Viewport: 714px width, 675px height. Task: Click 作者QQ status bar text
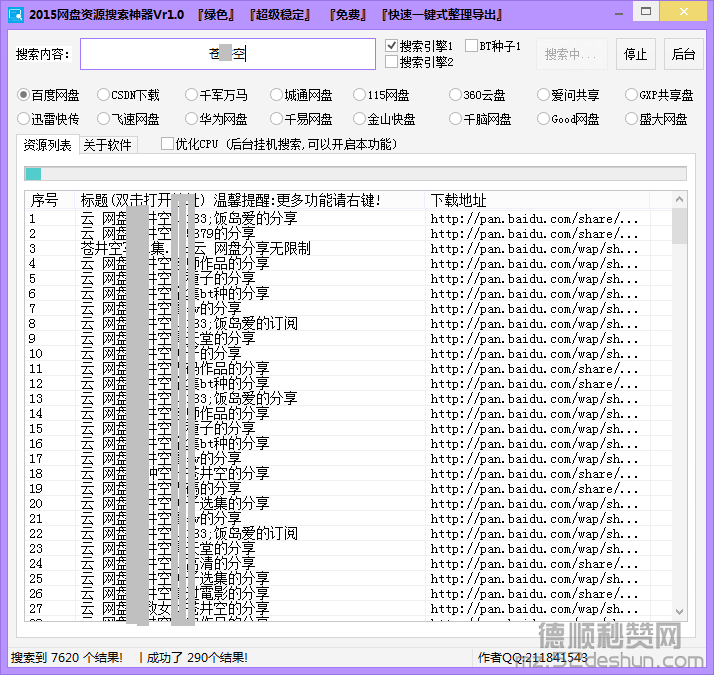(533, 658)
